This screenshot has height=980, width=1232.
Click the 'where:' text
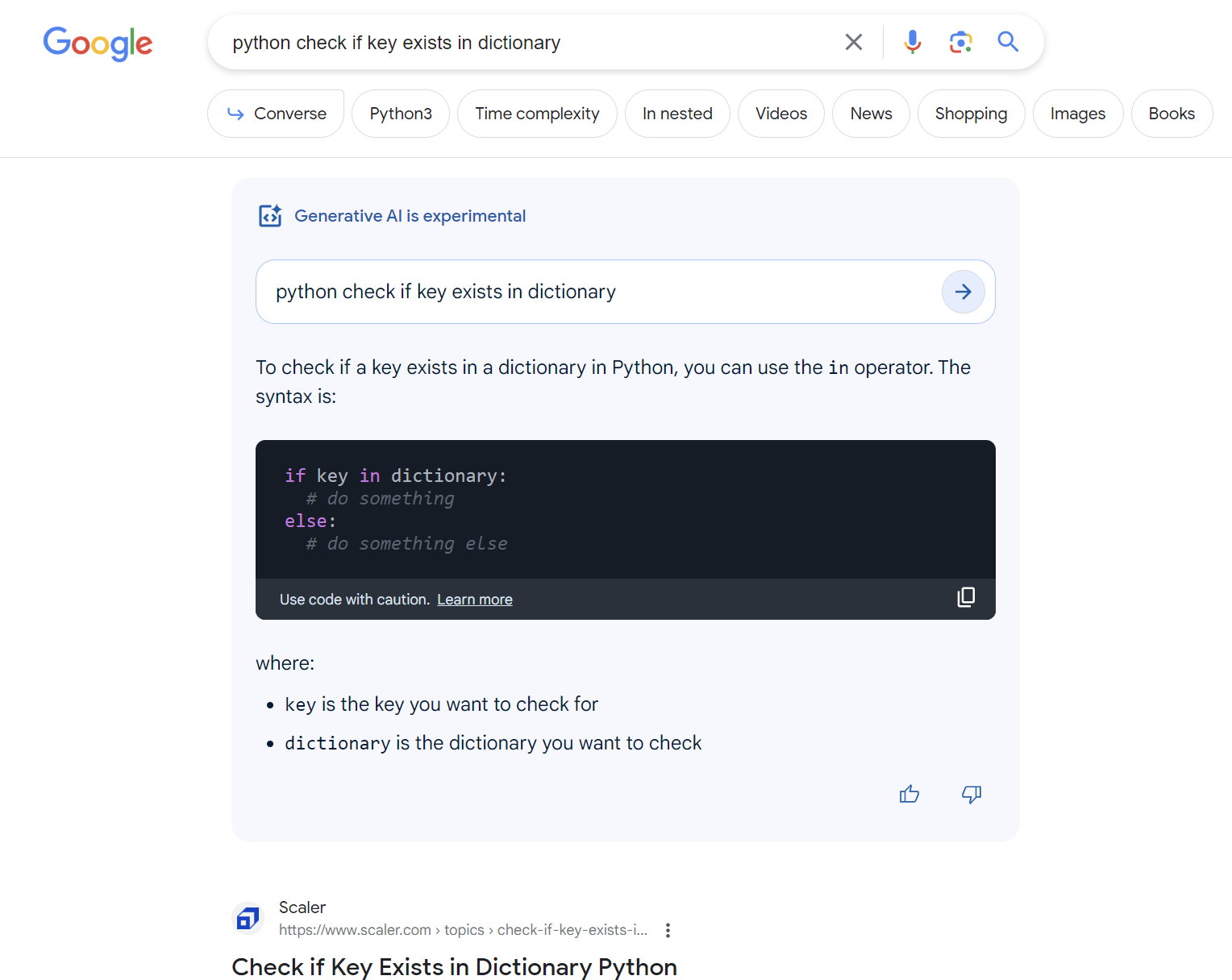pos(285,663)
